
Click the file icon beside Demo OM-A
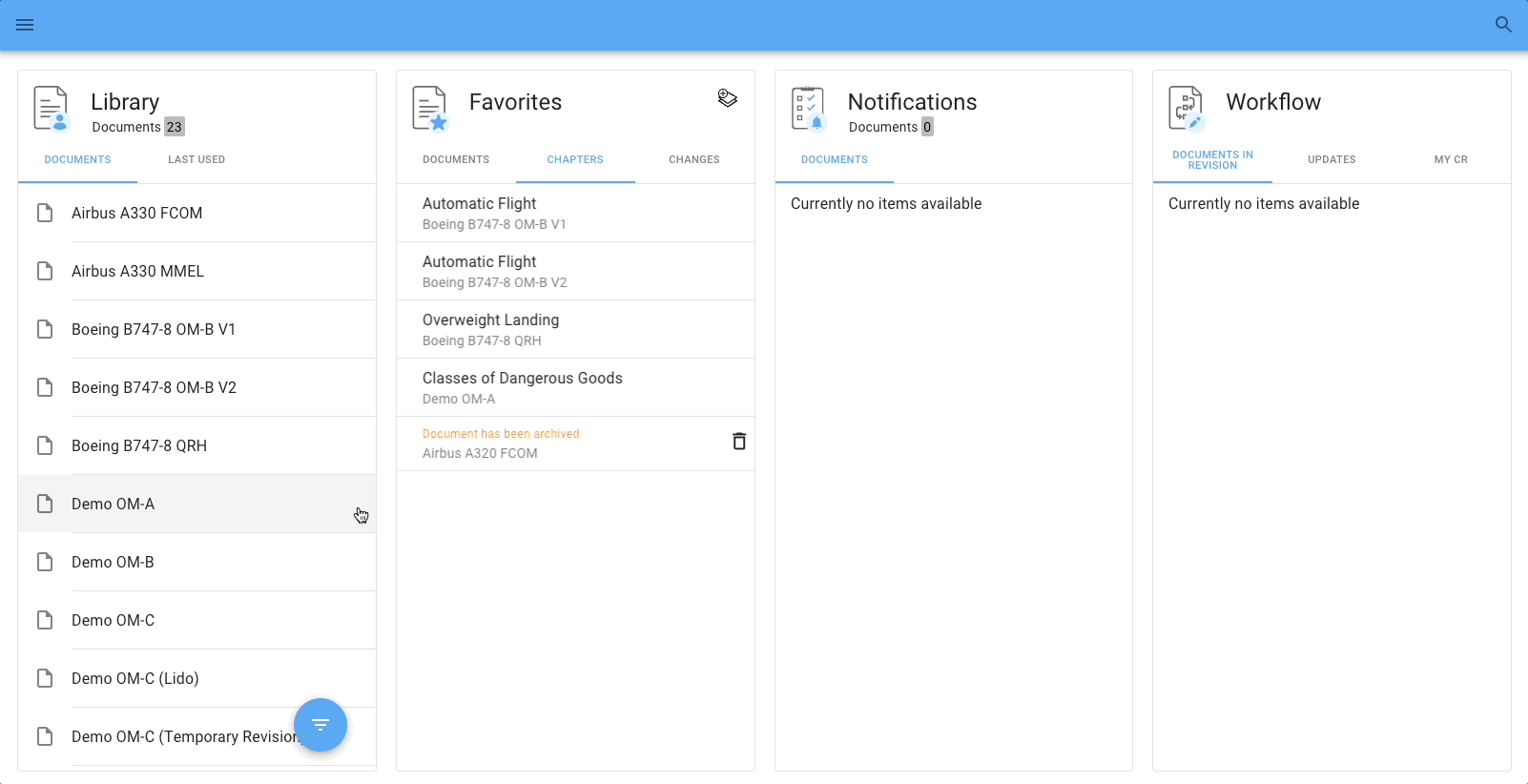click(x=45, y=504)
